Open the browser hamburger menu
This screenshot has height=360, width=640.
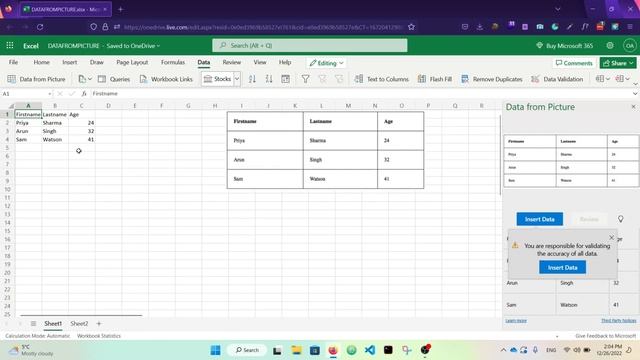click(x=630, y=27)
